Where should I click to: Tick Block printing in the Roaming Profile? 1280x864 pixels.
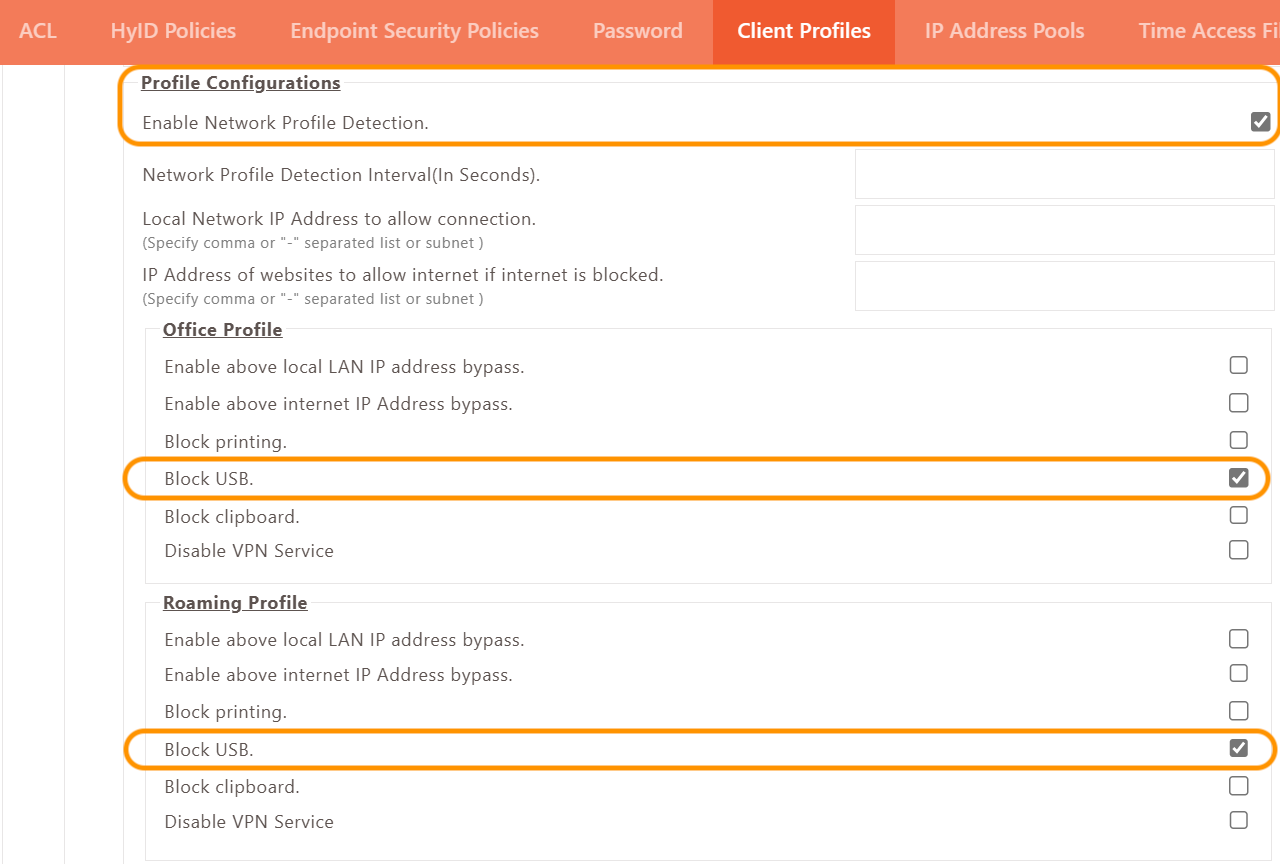(1239, 711)
